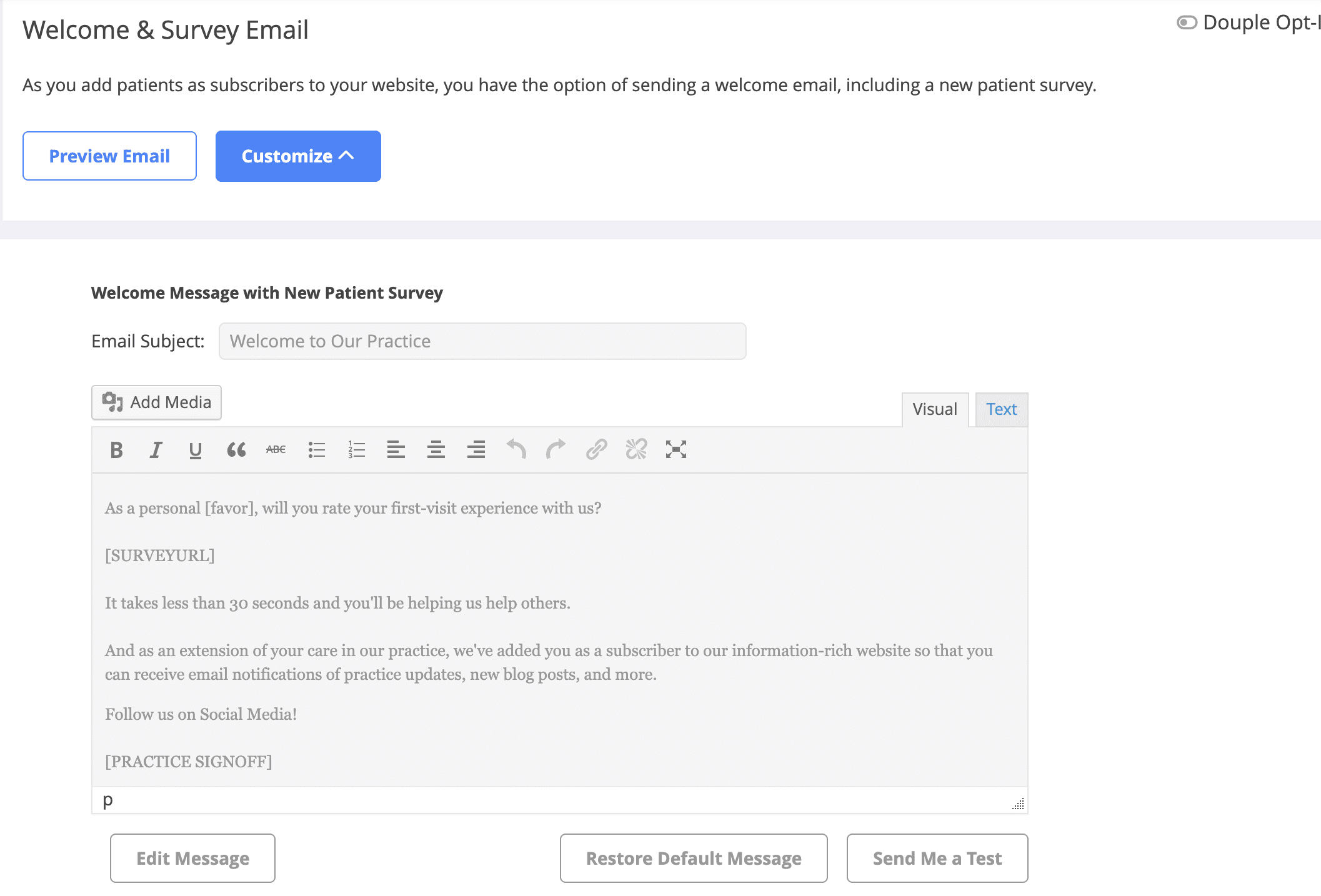Click the editor resize handle
1321x896 pixels.
(1018, 804)
